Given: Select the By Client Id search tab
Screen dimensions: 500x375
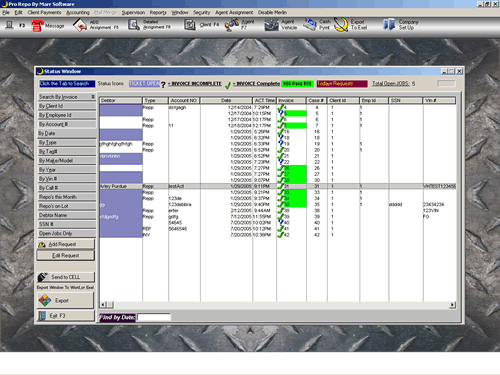Looking at the screenshot, I should 67,106.
